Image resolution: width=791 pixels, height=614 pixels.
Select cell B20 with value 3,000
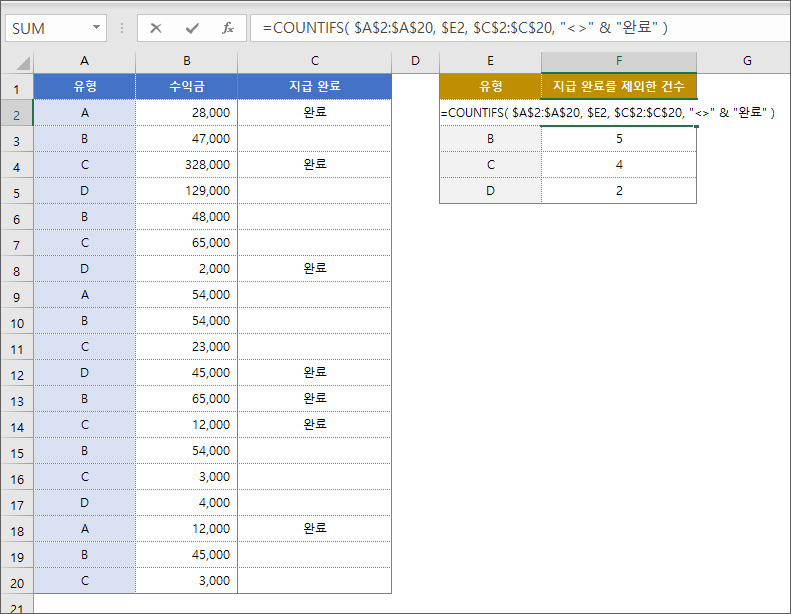[x=187, y=581]
